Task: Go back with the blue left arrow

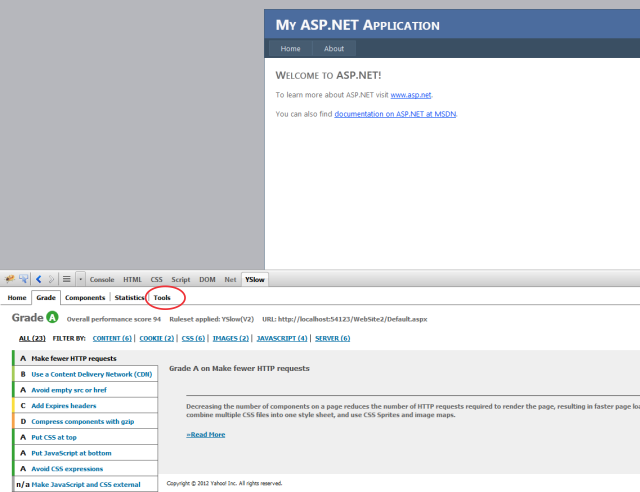Action: 39,279
